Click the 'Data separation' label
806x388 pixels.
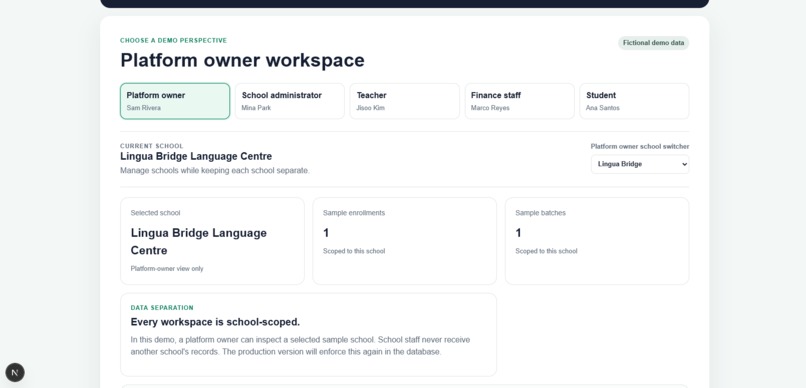(162, 308)
